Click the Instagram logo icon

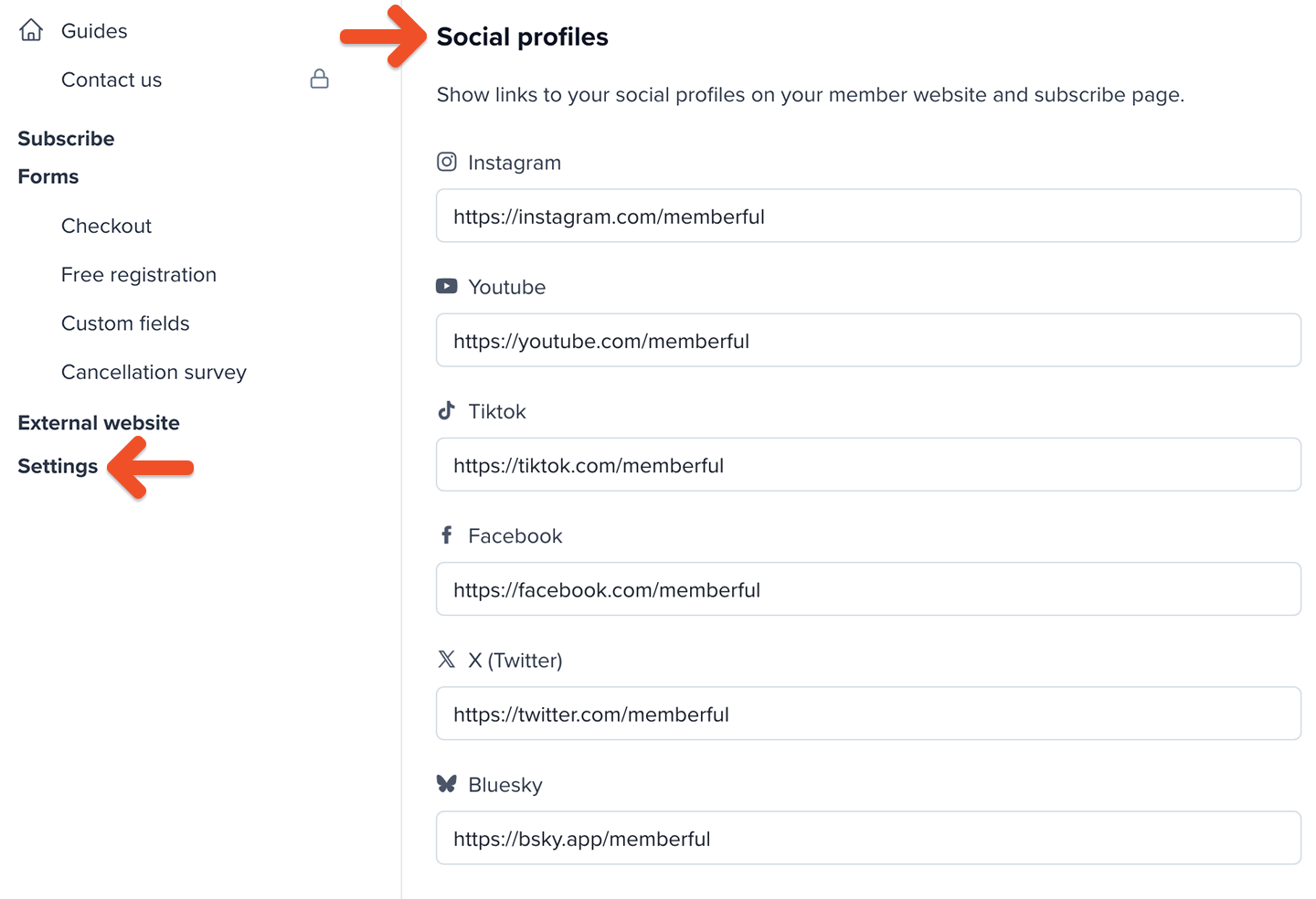pyautogui.click(x=447, y=162)
